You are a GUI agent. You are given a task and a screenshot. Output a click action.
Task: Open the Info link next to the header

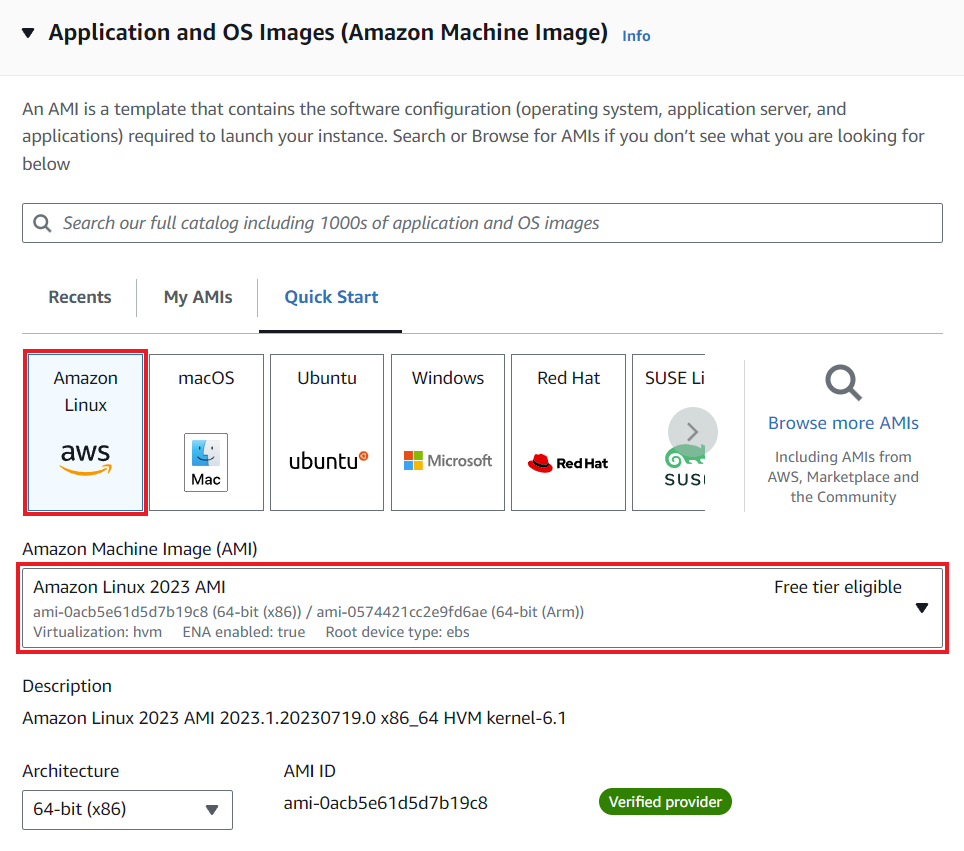636,36
